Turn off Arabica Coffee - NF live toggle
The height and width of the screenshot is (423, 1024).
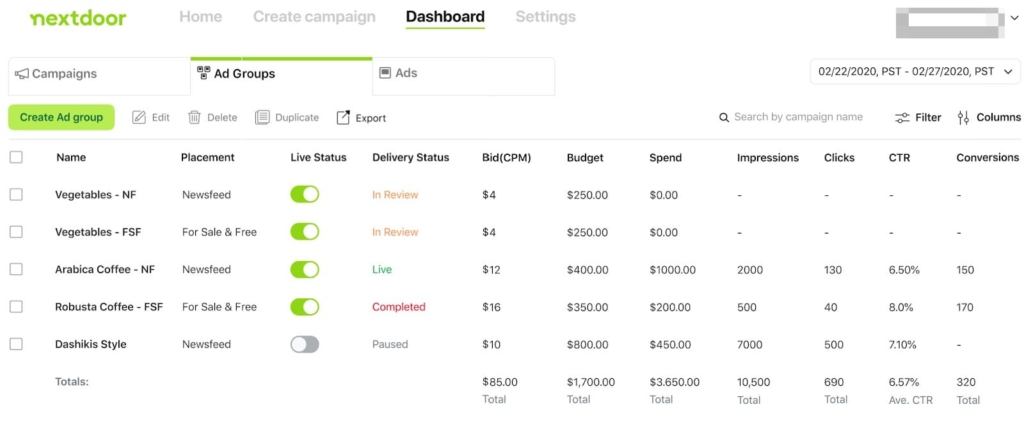(x=305, y=269)
